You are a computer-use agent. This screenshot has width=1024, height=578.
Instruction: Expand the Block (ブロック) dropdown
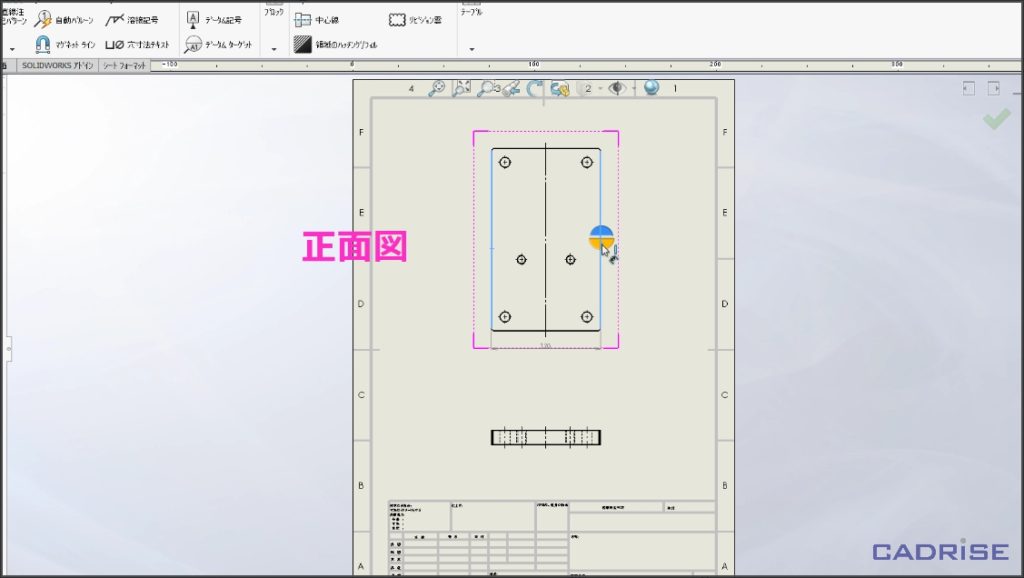pyautogui.click(x=273, y=48)
